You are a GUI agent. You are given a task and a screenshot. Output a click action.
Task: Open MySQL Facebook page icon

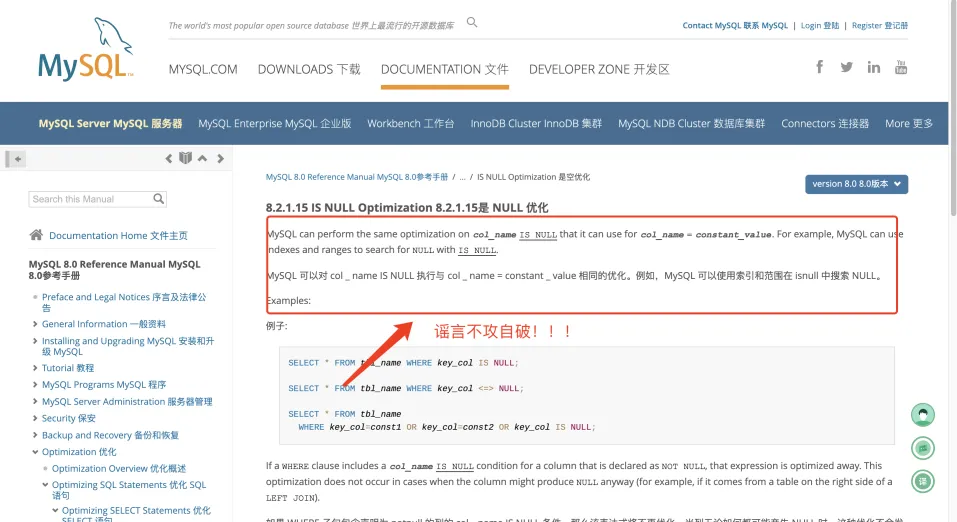point(820,67)
